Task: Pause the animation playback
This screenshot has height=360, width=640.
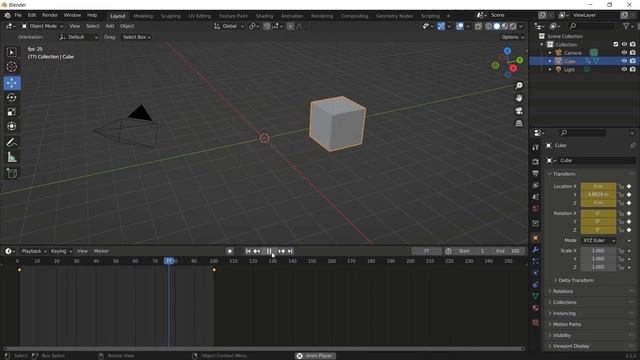Action: pos(269,251)
